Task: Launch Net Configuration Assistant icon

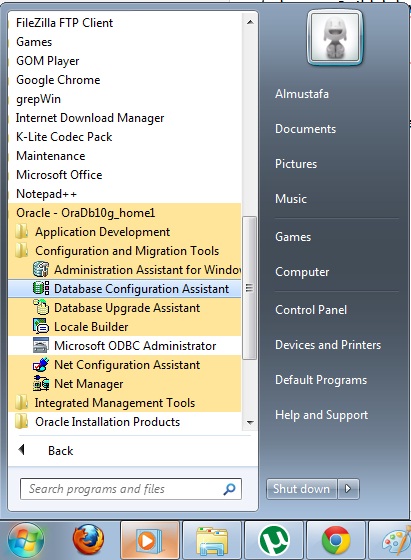Action: (x=41, y=364)
